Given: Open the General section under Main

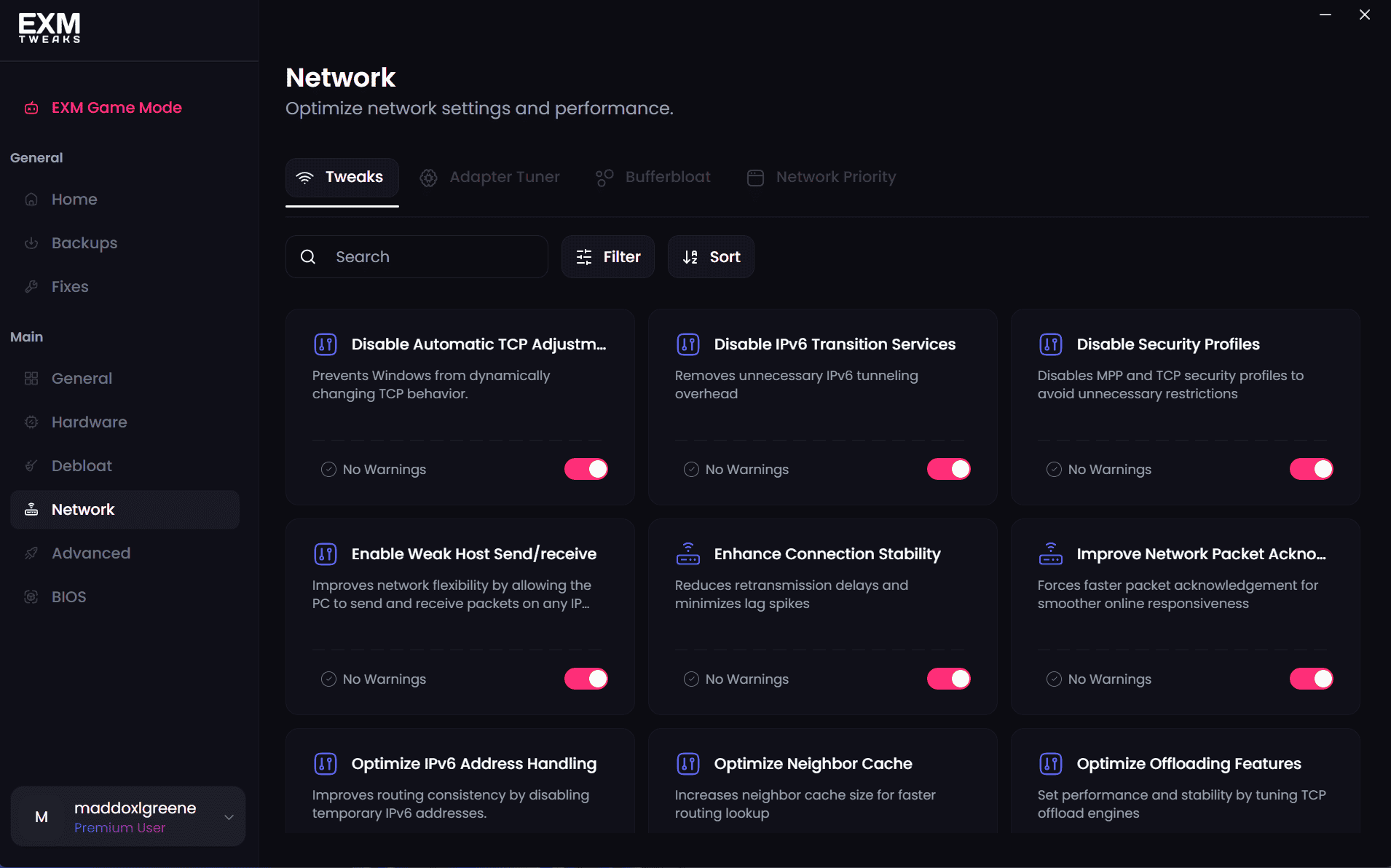Looking at the screenshot, I should pyautogui.click(x=82, y=379).
